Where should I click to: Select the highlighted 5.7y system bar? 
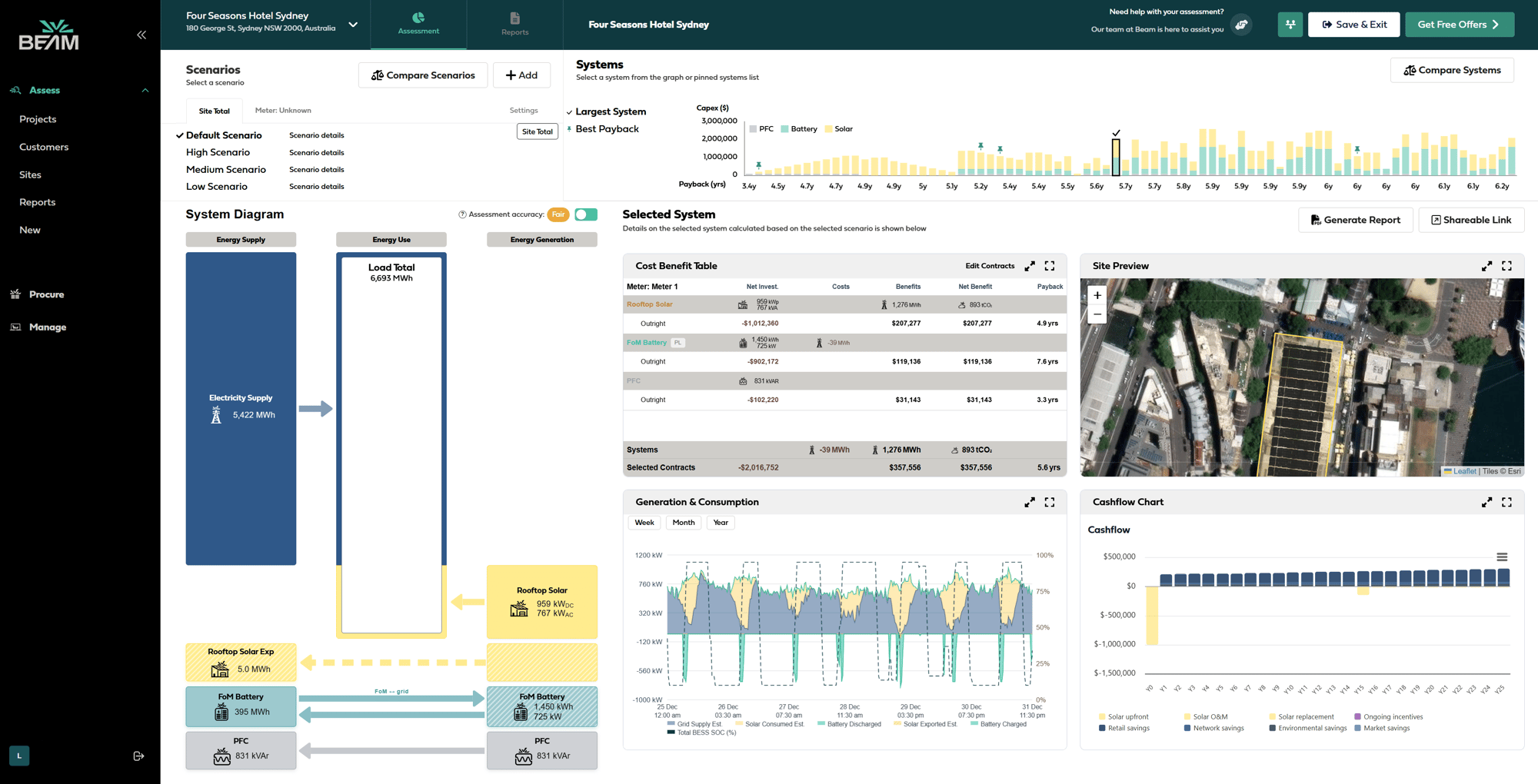point(1116,158)
